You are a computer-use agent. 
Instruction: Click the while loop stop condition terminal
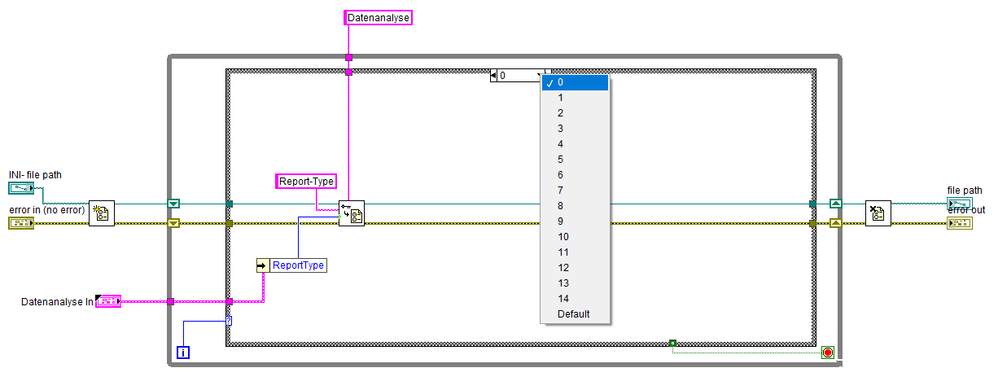click(827, 352)
